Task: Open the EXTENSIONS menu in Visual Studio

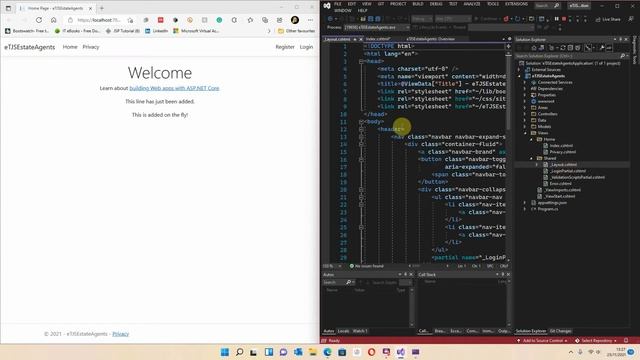Action: pos(516,4)
